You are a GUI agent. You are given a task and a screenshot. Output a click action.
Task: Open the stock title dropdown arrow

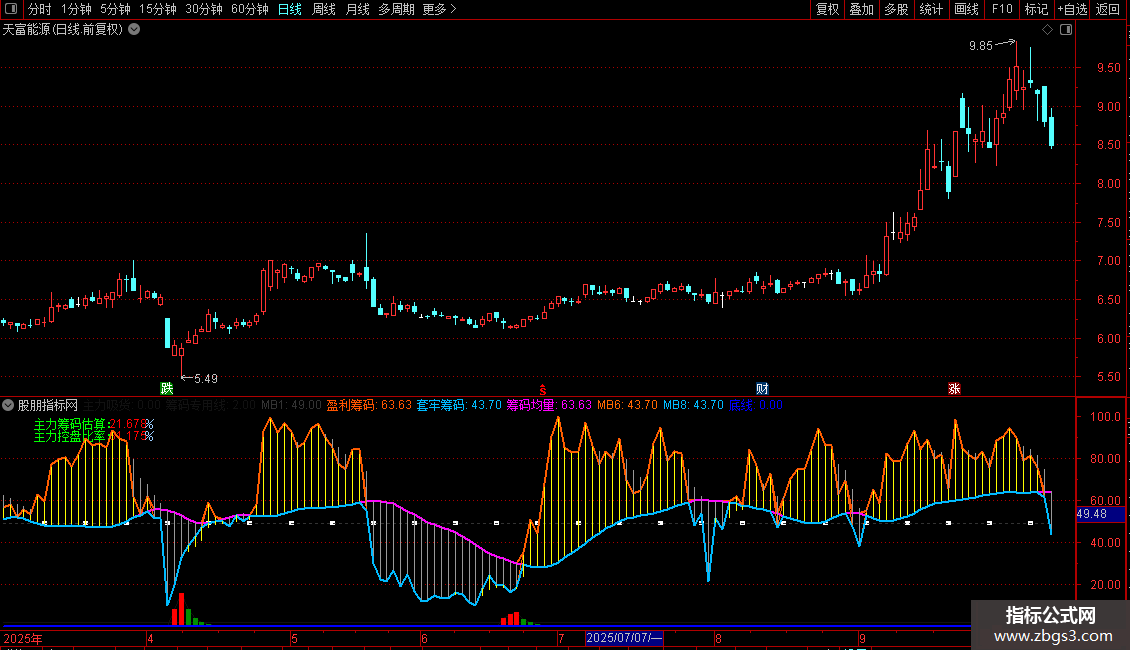(x=135, y=30)
